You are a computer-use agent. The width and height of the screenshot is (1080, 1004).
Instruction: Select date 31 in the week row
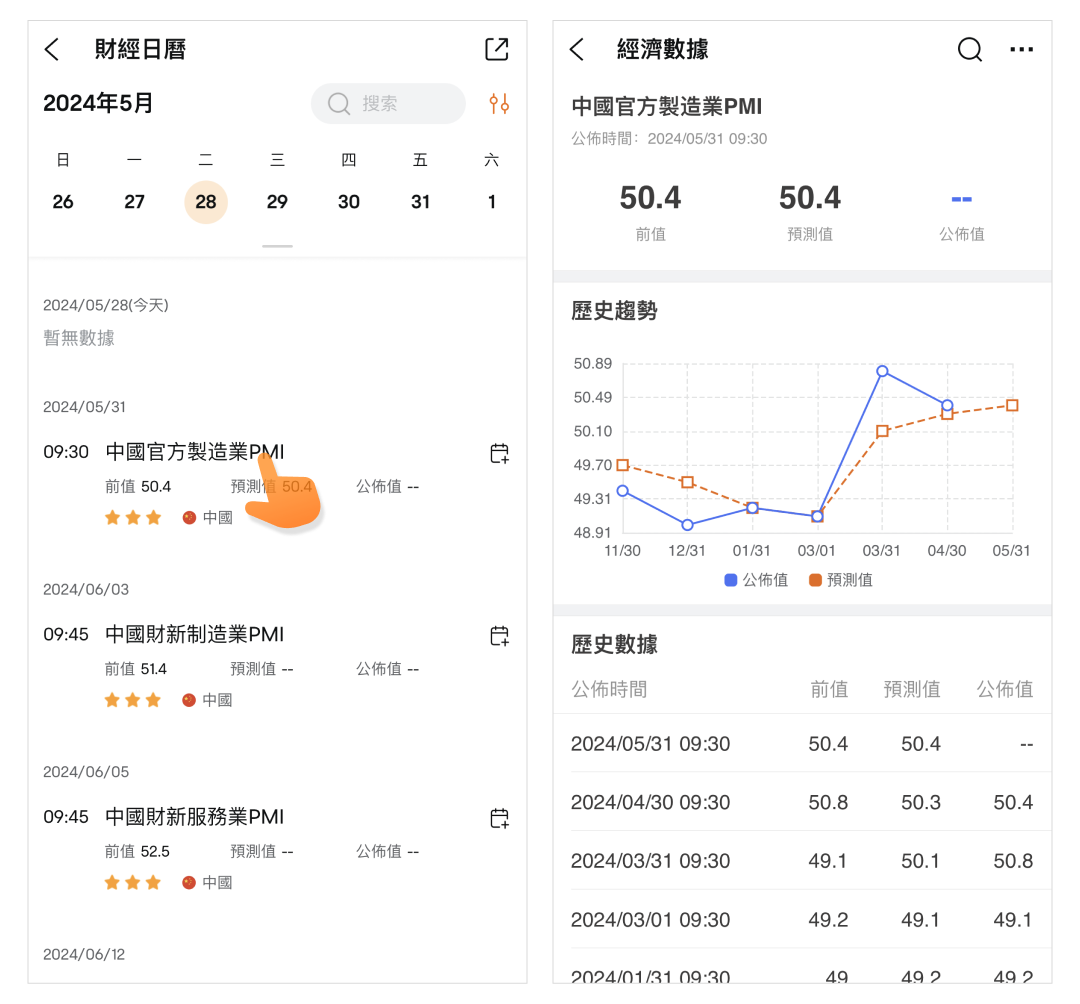point(420,202)
